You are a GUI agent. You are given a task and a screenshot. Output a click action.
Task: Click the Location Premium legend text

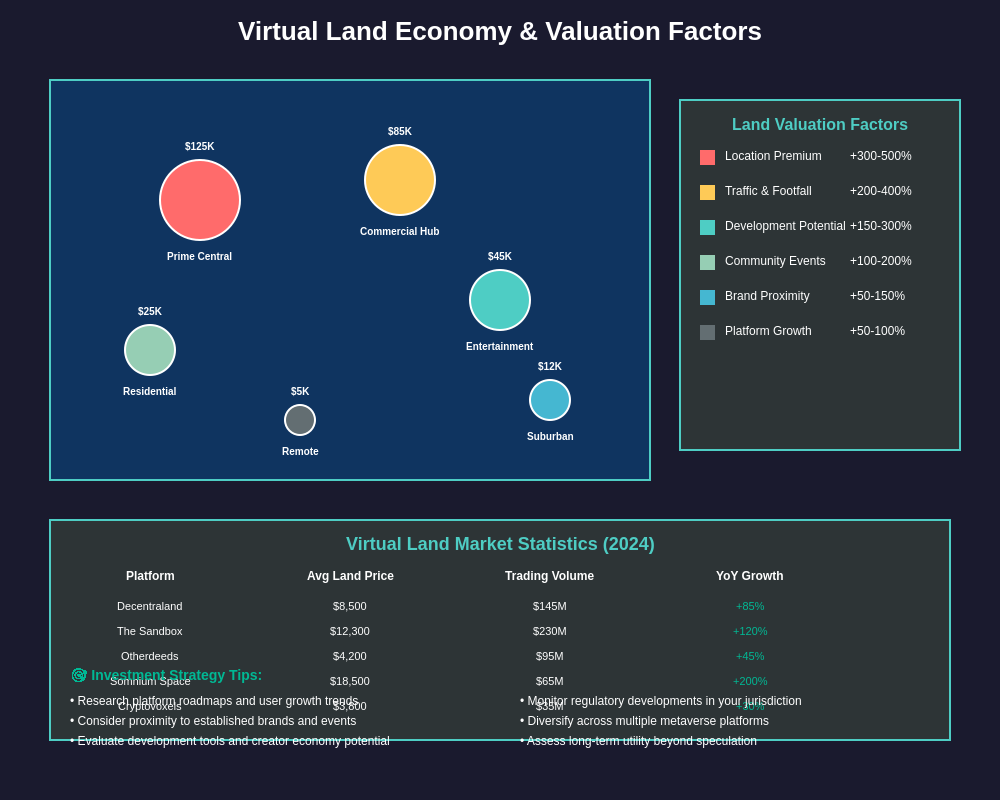773,156
